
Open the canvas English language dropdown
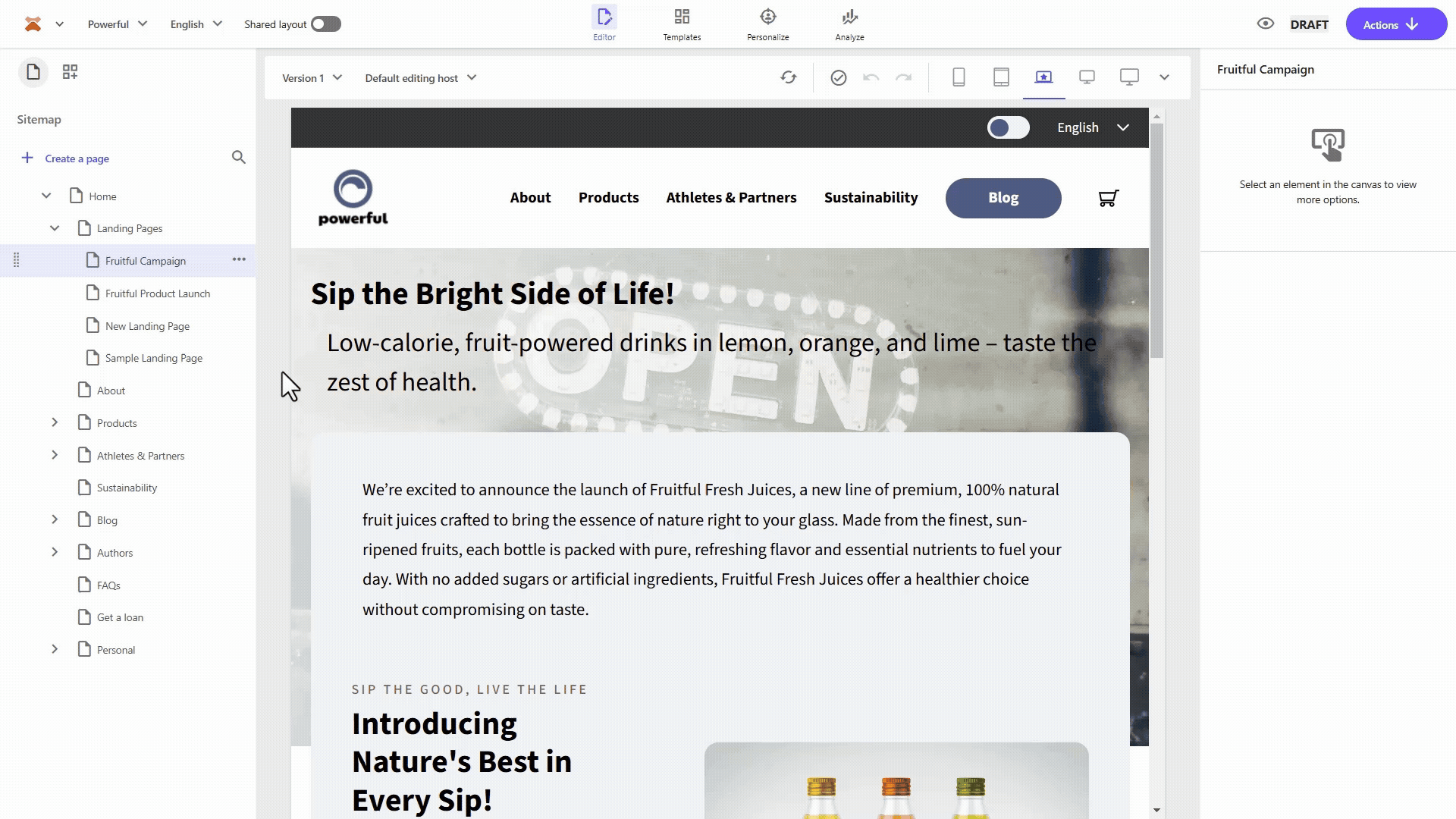point(1094,127)
